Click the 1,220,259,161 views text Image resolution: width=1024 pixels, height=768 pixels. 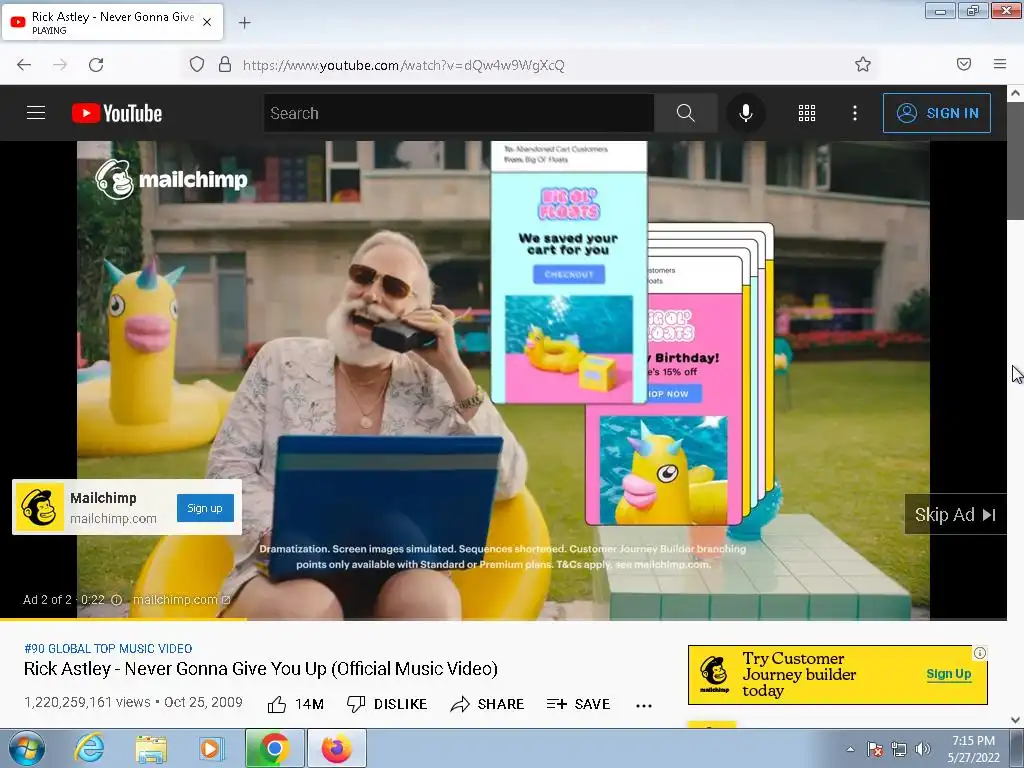pos(87,702)
